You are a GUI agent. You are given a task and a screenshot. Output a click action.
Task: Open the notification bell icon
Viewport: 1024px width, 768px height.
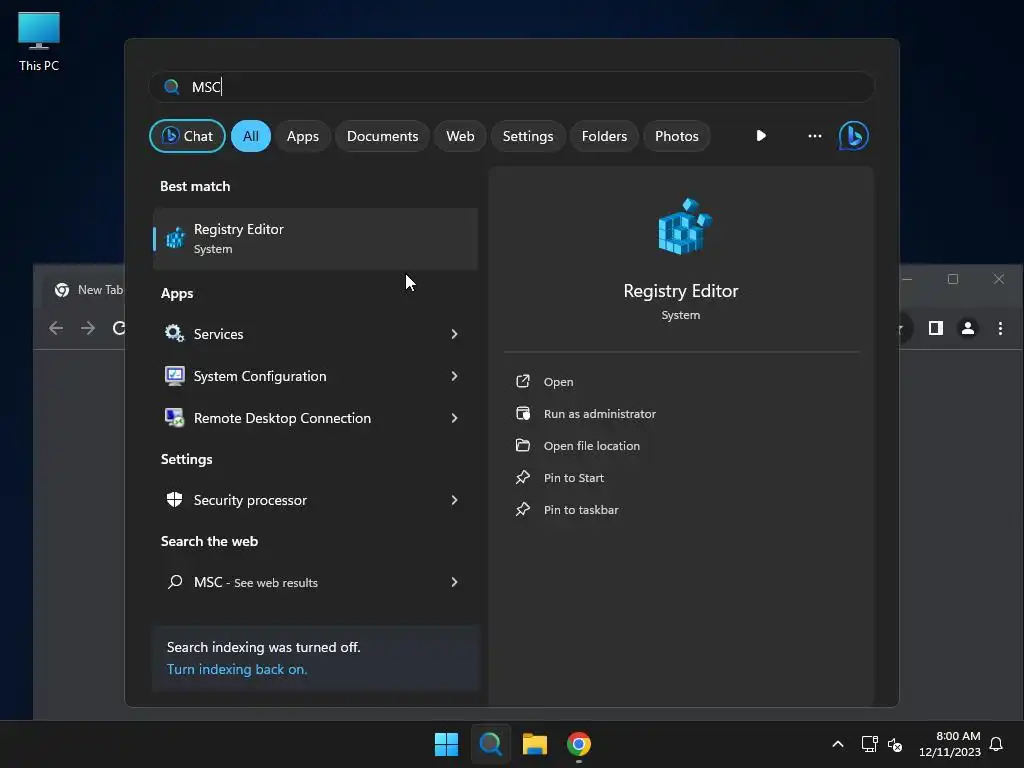pyautogui.click(x=996, y=744)
